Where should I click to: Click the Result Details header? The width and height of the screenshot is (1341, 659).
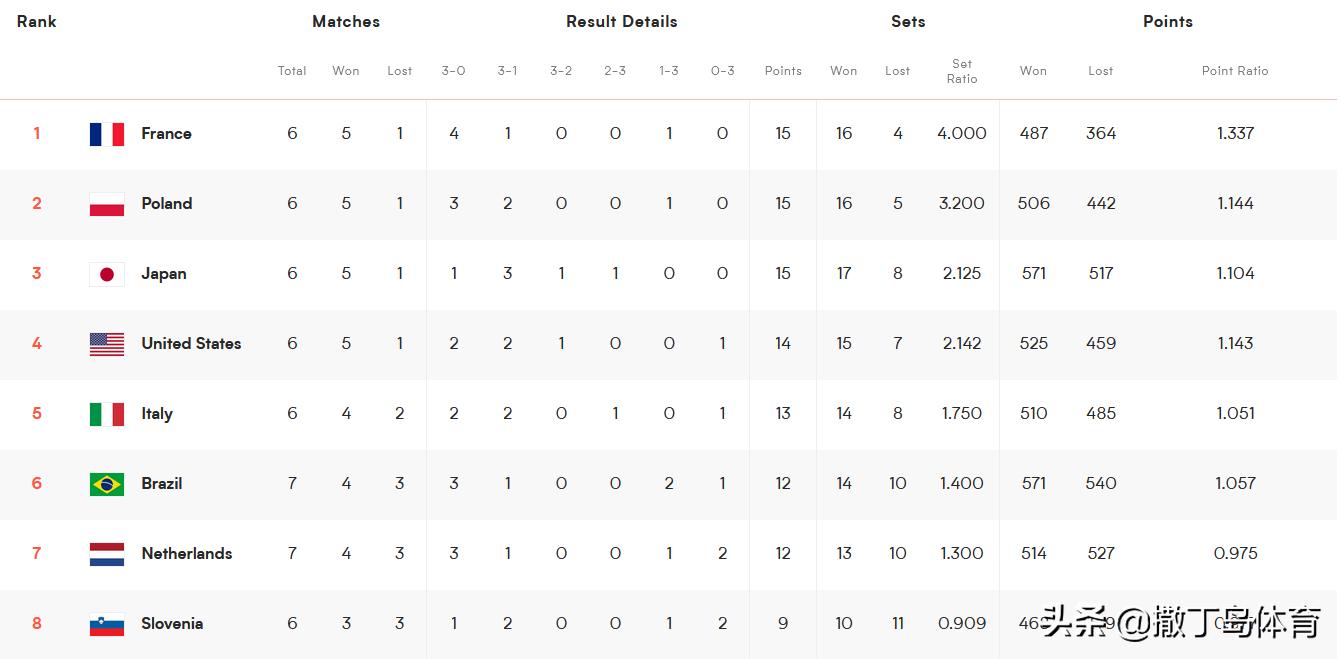621,22
